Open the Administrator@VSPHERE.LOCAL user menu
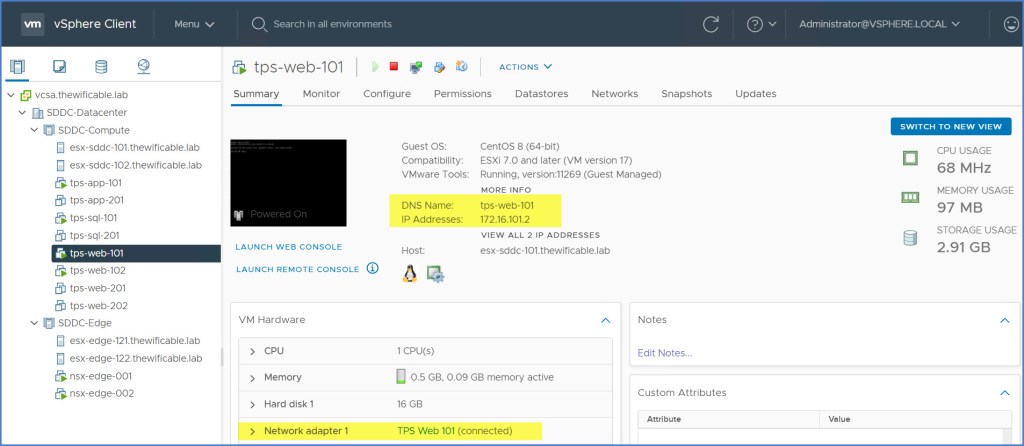Viewport: 1024px width, 446px height. pos(879,24)
